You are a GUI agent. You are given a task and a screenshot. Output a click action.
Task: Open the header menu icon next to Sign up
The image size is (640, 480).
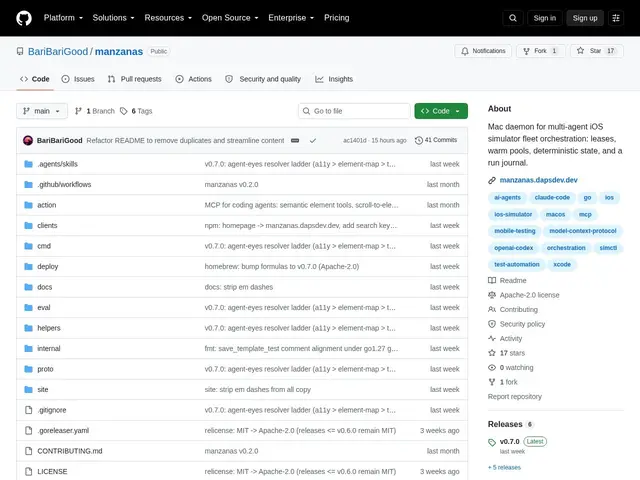click(x=616, y=18)
